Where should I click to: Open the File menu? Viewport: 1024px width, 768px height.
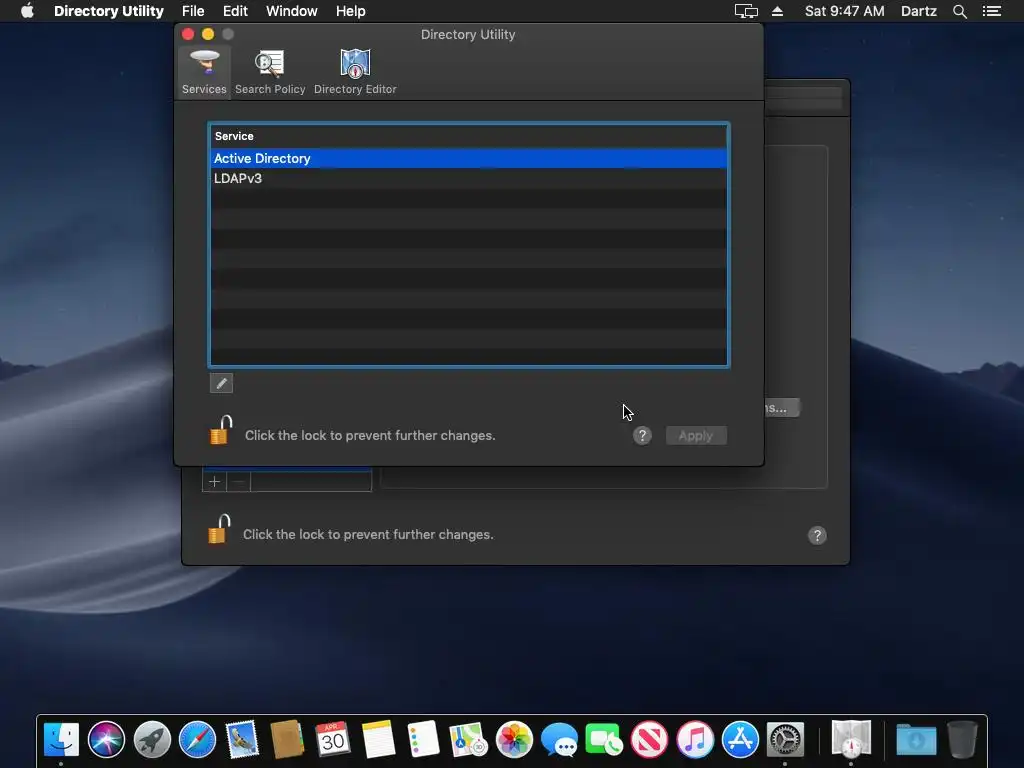click(x=193, y=11)
